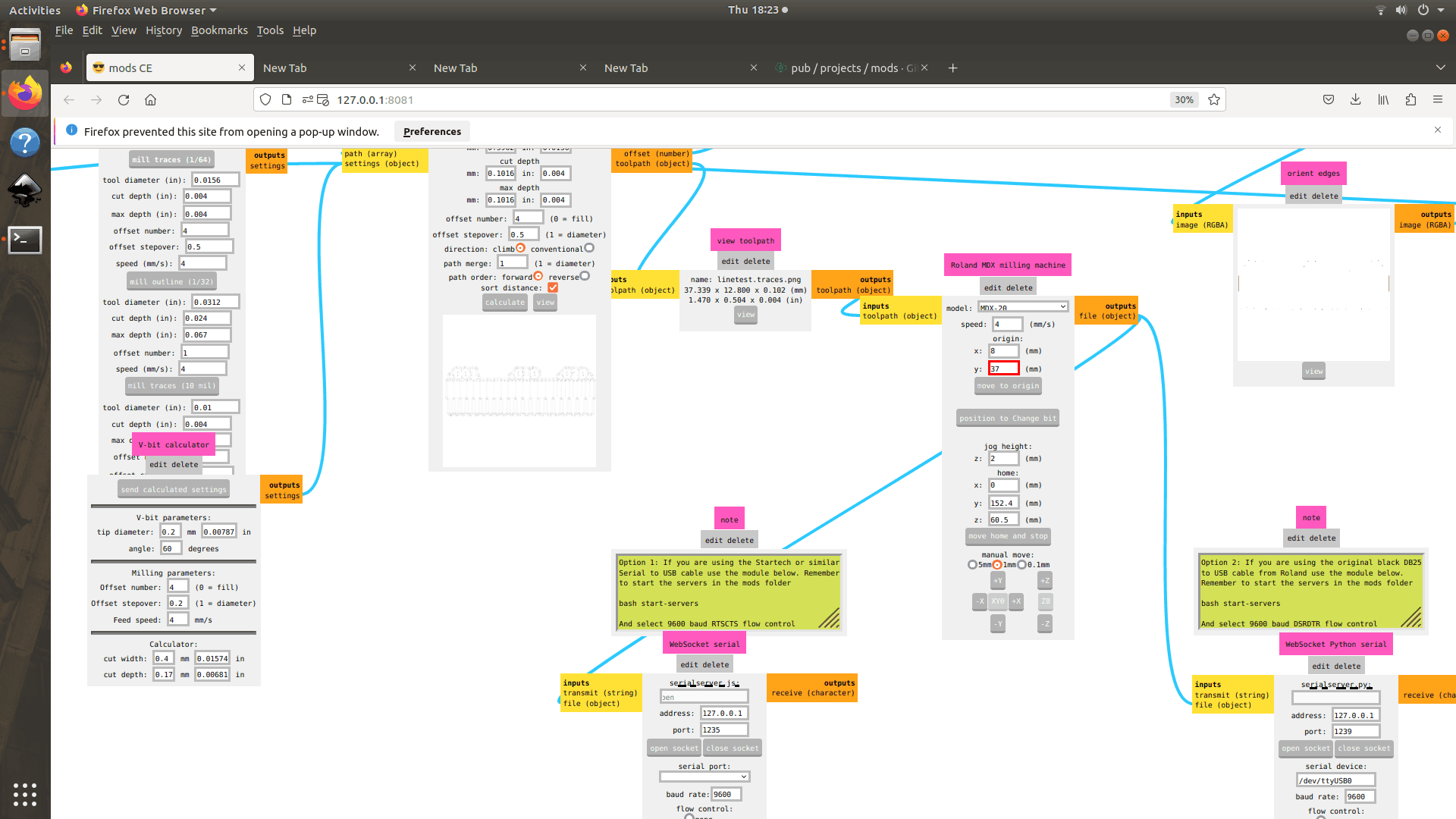The width and height of the screenshot is (1456, 819).
Task: Open the Firefox hamburger application menu
Action: (x=1437, y=100)
